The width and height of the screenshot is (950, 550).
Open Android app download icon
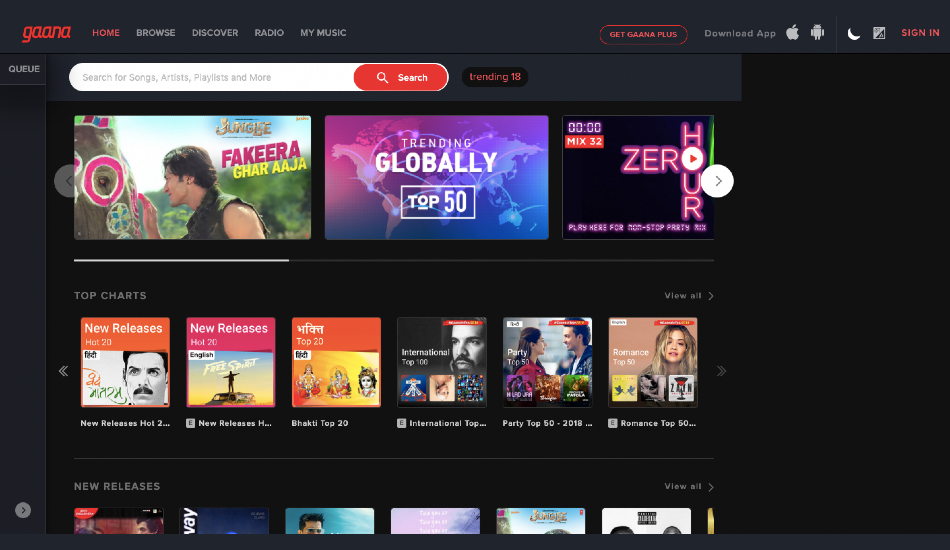point(817,33)
